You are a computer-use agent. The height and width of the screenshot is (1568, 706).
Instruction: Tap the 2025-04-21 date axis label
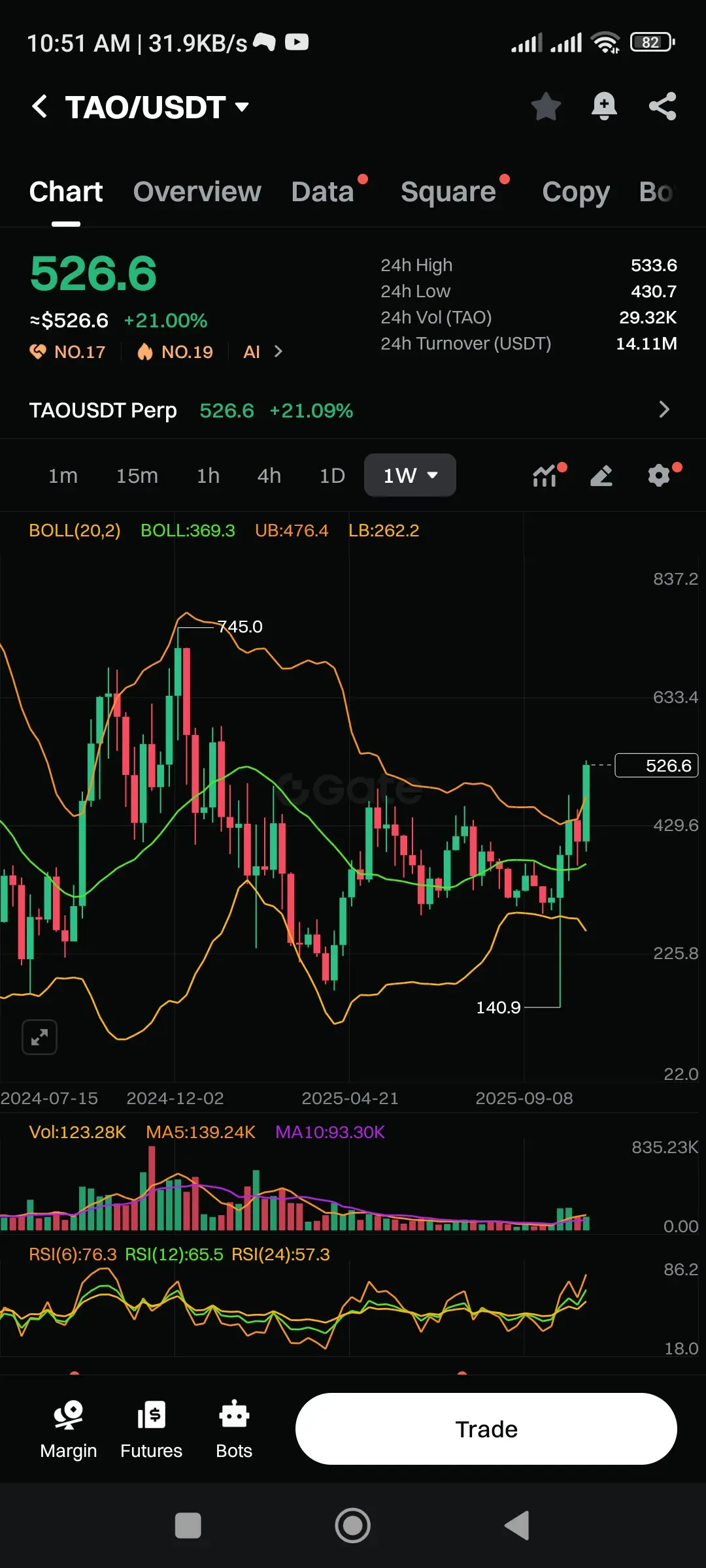350,1098
